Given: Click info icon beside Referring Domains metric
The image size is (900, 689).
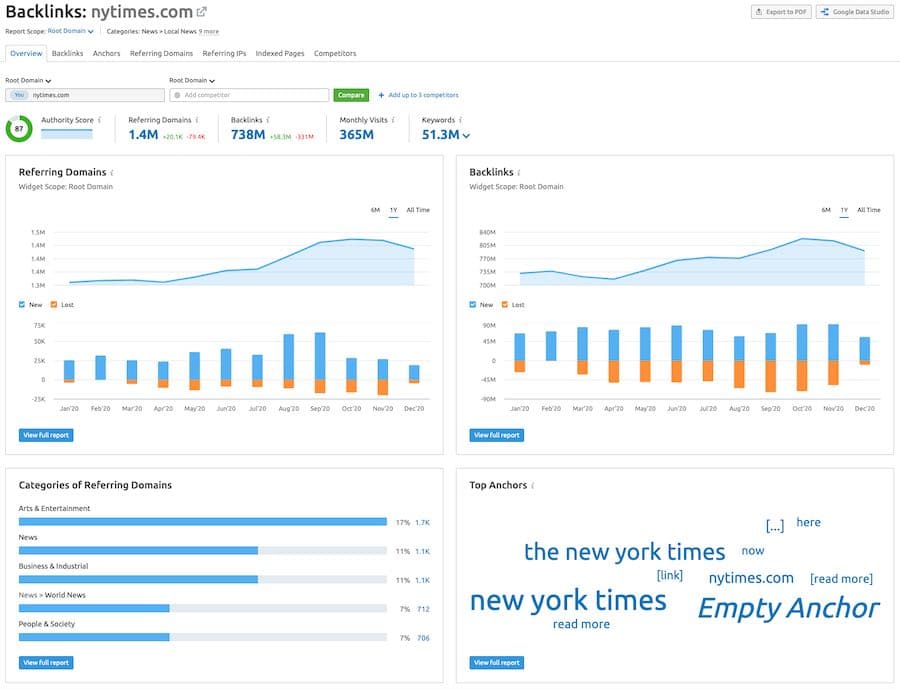Looking at the screenshot, I should point(197,120).
